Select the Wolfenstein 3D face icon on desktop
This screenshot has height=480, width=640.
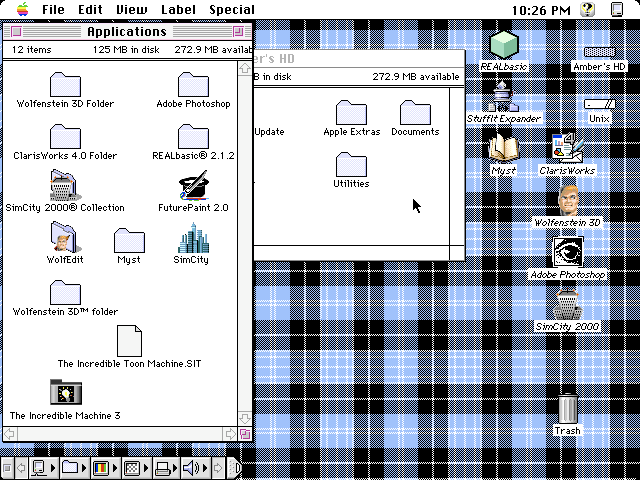[x=568, y=200]
